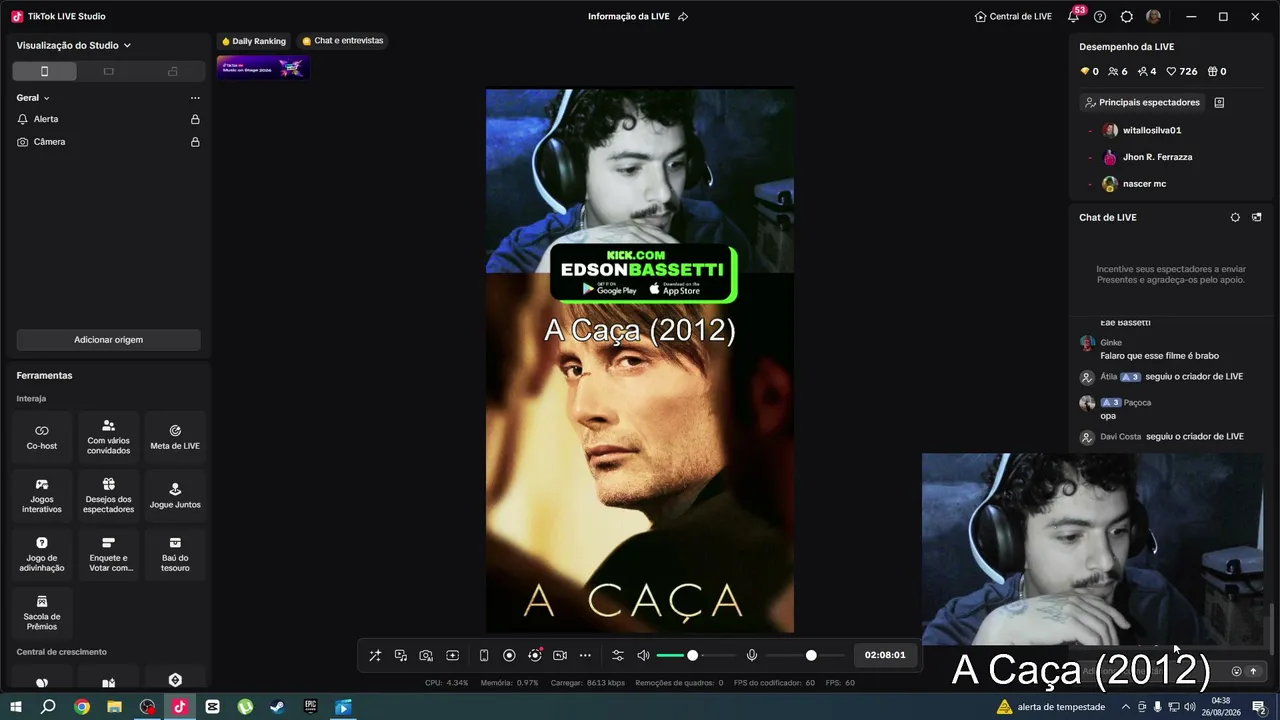The image size is (1280, 720).
Task: Open Google Chrome from the taskbar
Action: pos(82,707)
